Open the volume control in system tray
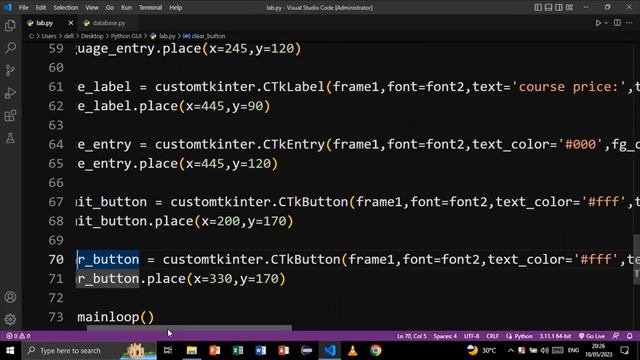This screenshot has height=360, width=640. (x=545, y=351)
